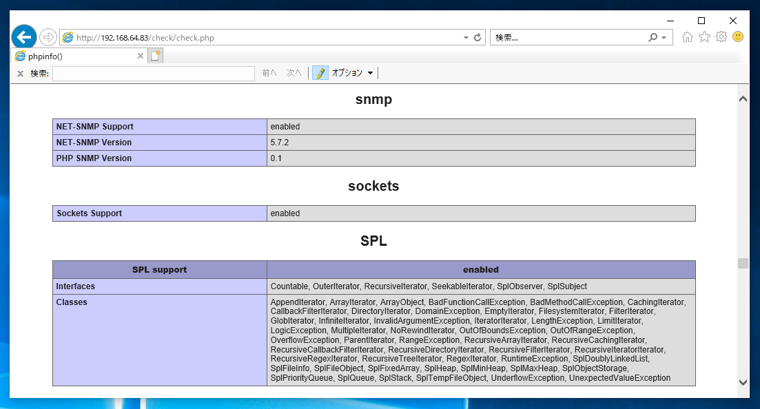Click the SPL section heading
Screen dimensions: 760x409
[374, 241]
